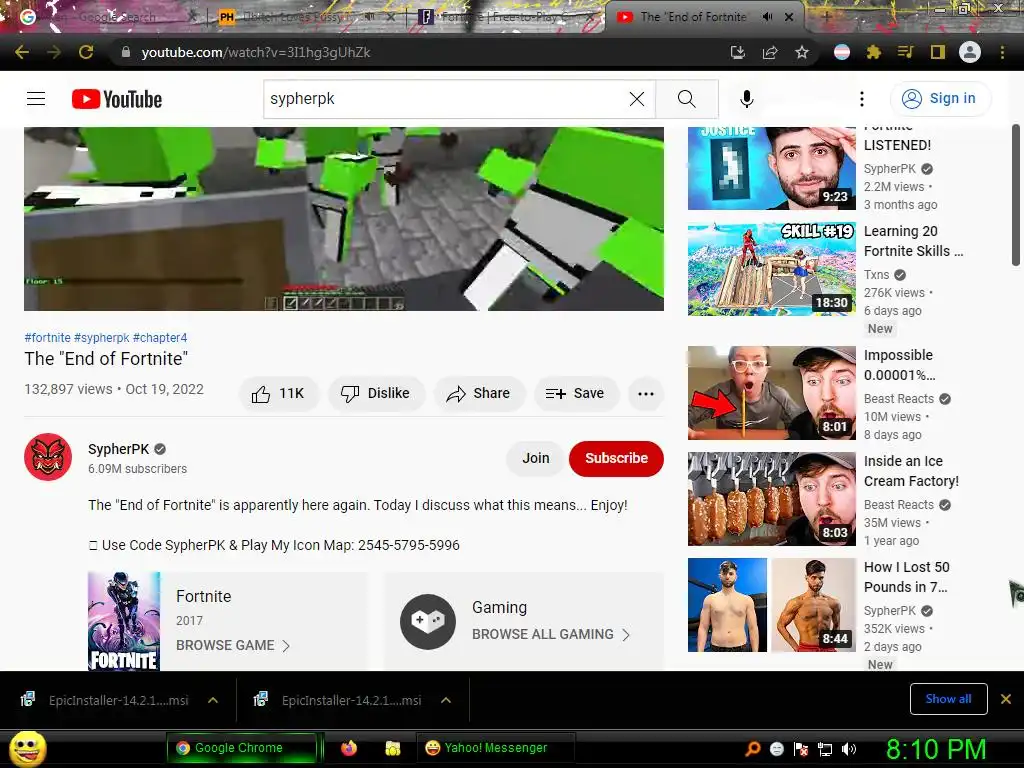Screen dimensions: 1024x768
Task: Toggle the browser side panel icon
Action: [938, 52]
